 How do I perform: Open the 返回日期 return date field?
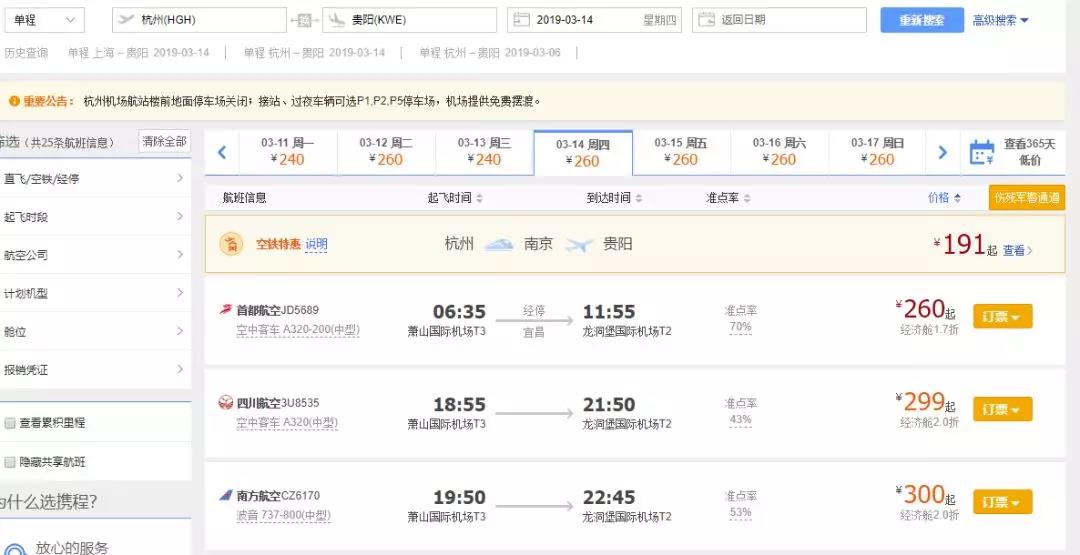click(x=779, y=20)
